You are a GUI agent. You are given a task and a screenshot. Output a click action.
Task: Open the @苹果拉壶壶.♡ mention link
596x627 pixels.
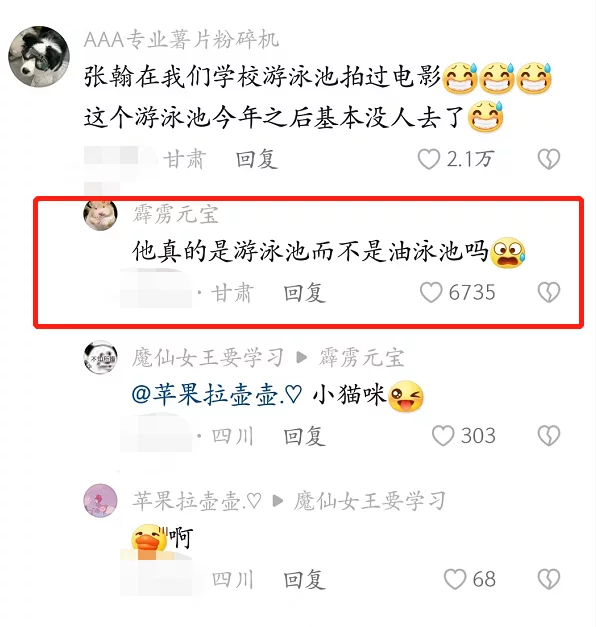(216, 395)
